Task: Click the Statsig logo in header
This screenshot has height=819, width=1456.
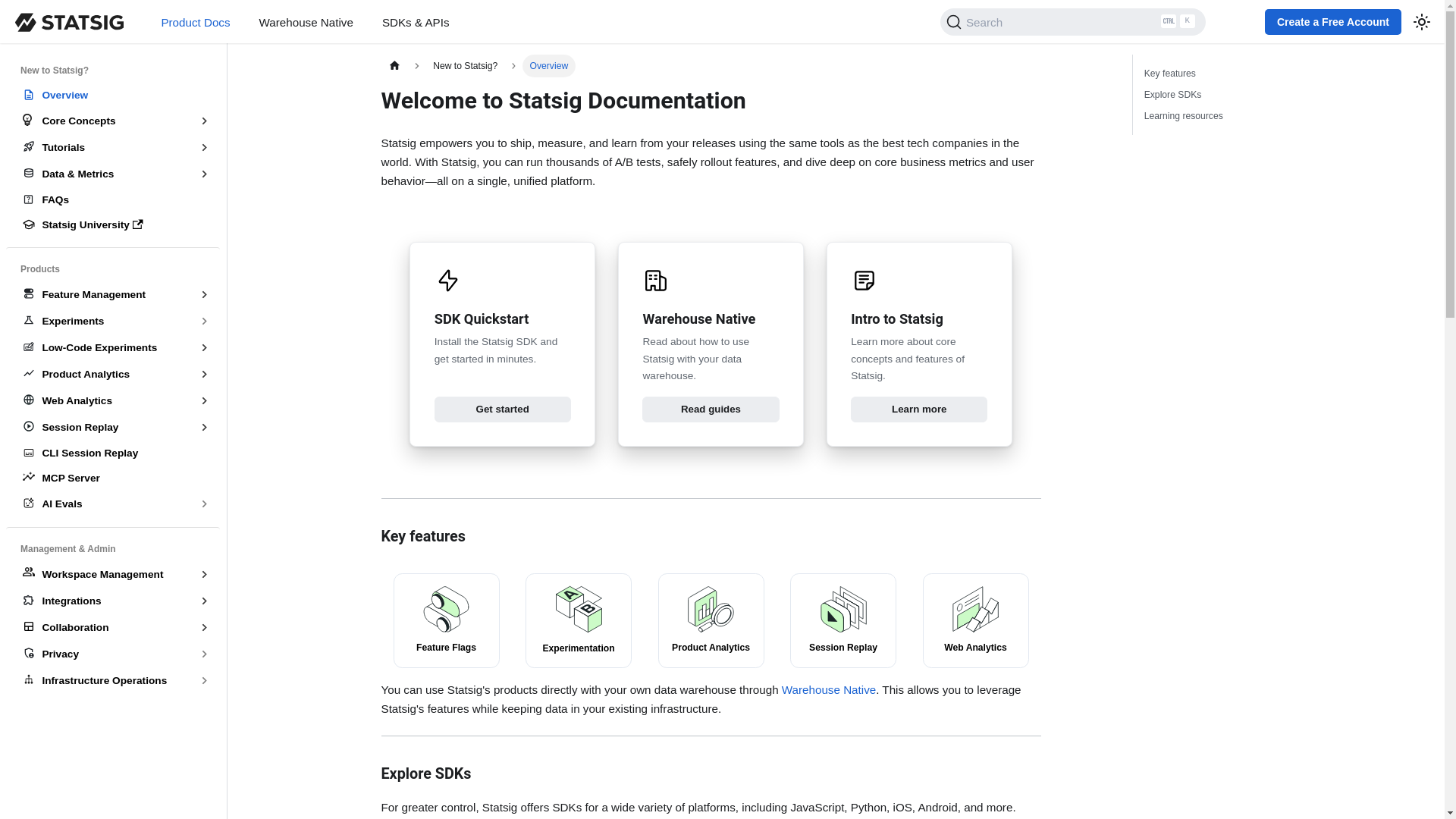Action: point(69,22)
